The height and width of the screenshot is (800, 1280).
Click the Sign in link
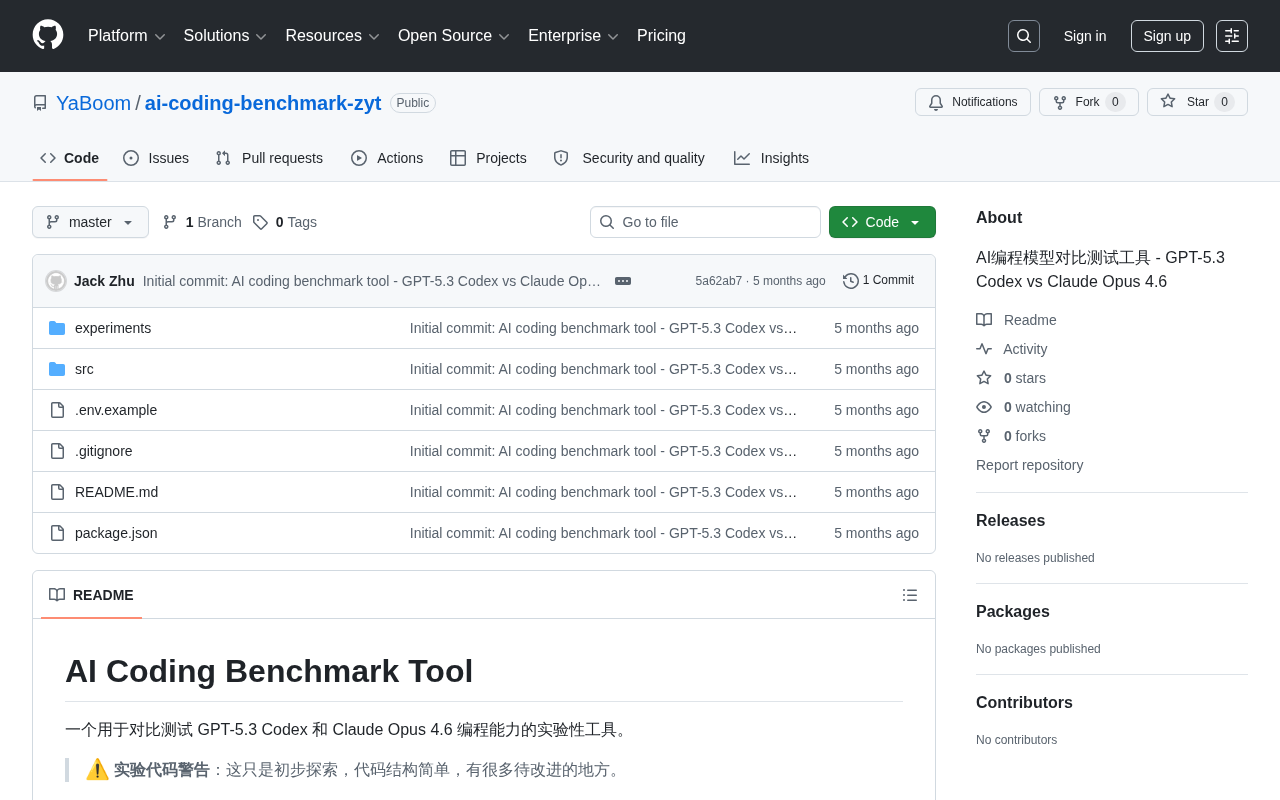1085,36
